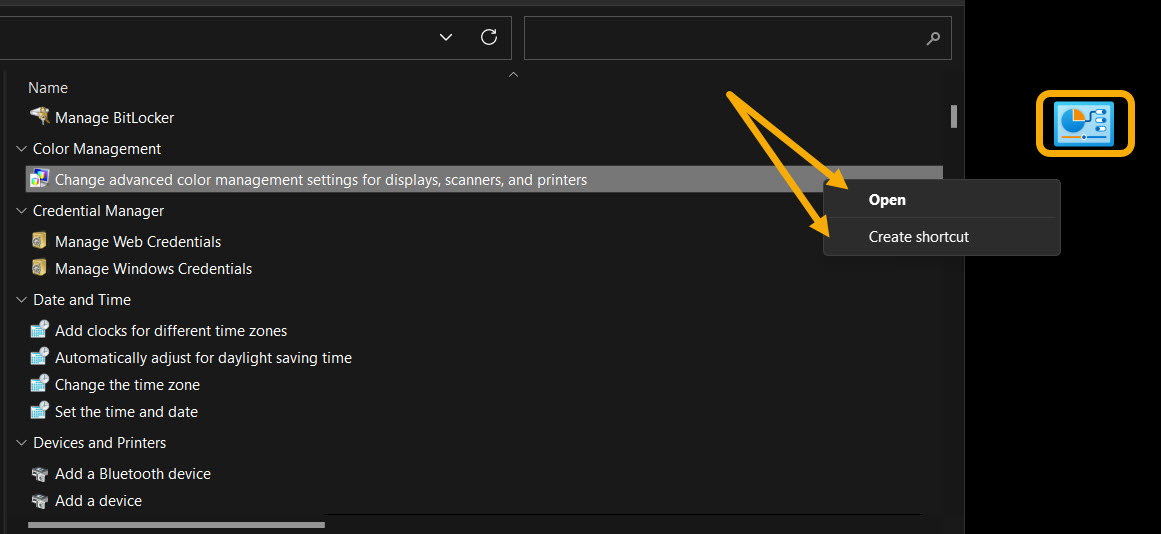The image size is (1161, 534).
Task: Click the Date and Time group label
Action: tap(82, 300)
